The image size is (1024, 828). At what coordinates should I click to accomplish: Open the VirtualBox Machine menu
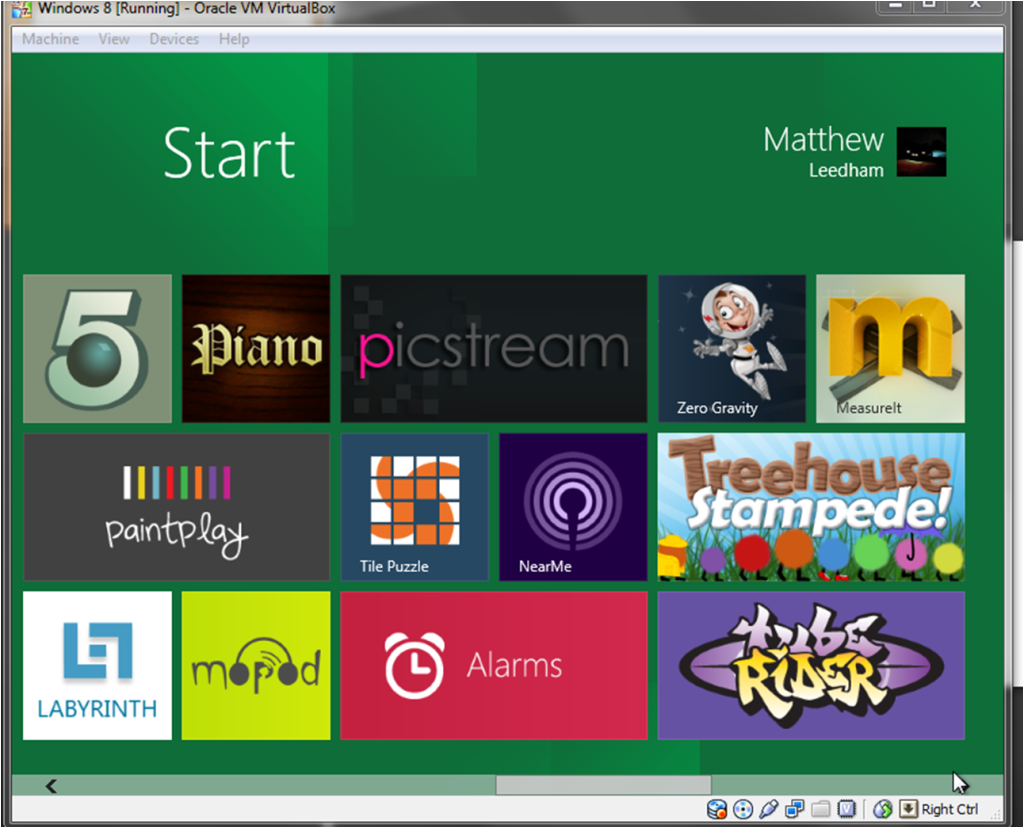[x=50, y=39]
